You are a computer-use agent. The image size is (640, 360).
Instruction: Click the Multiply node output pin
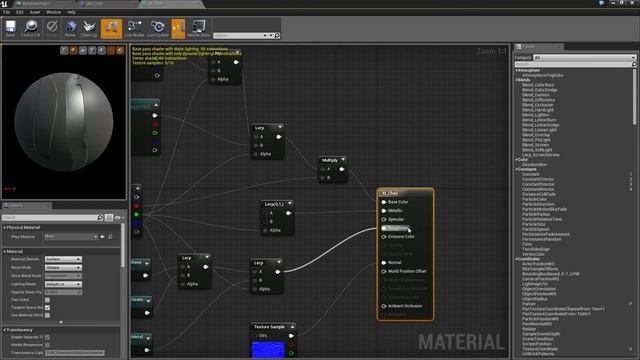coord(342,169)
